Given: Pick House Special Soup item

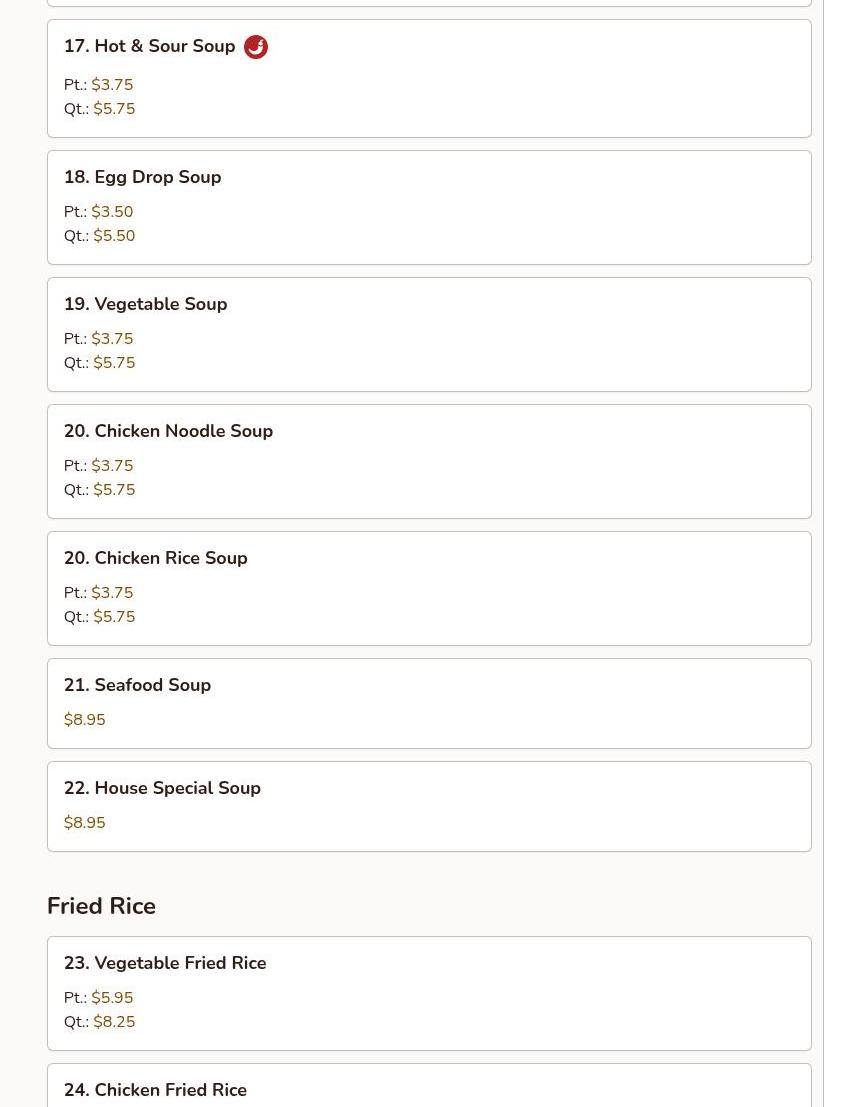Looking at the screenshot, I should point(429,807).
